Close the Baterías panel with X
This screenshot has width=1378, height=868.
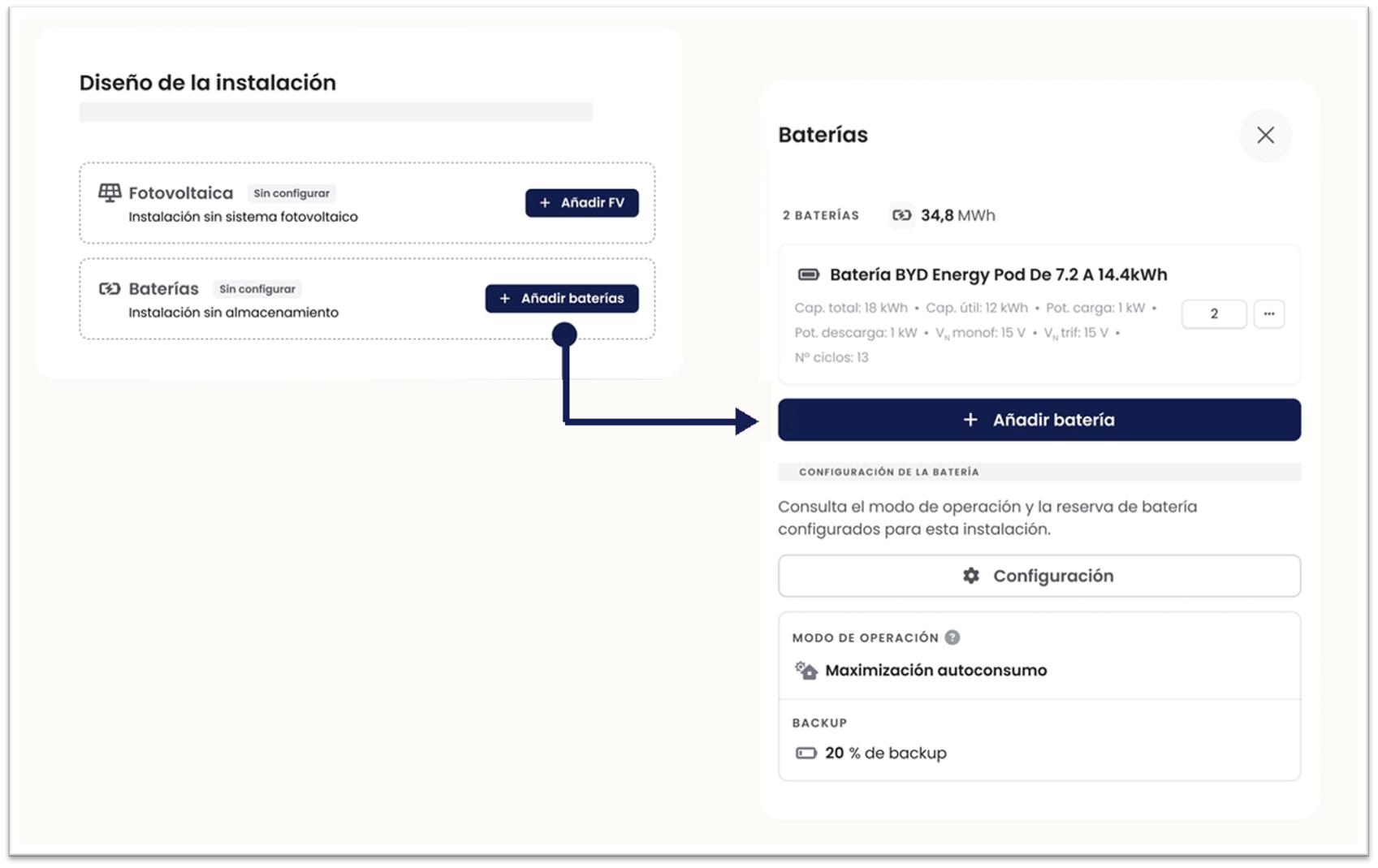click(1265, 136)
